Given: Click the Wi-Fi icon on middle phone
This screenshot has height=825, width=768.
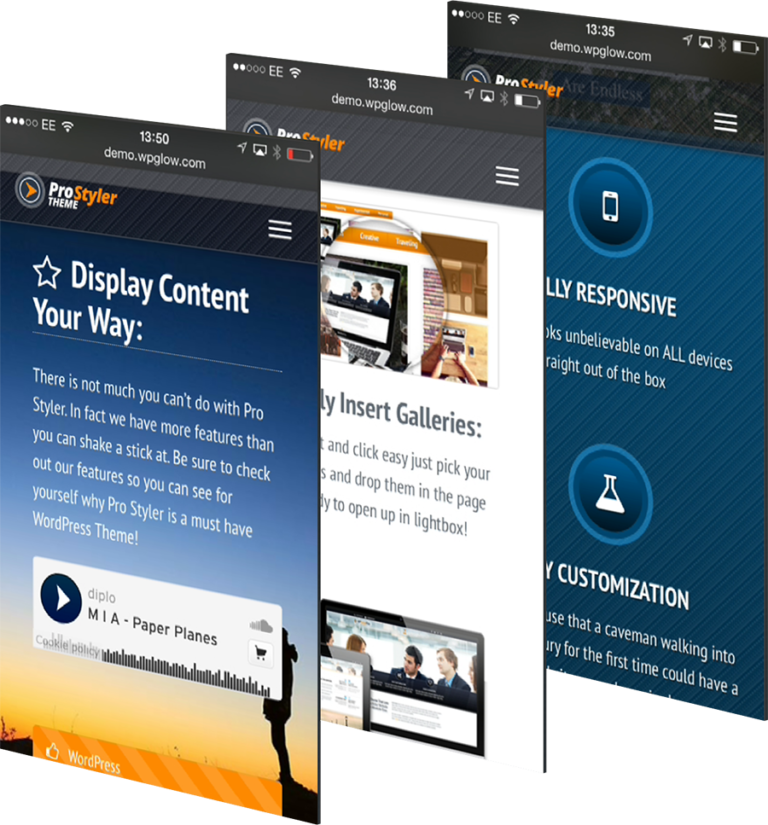Looking at the screenshot, I should 296,73.
